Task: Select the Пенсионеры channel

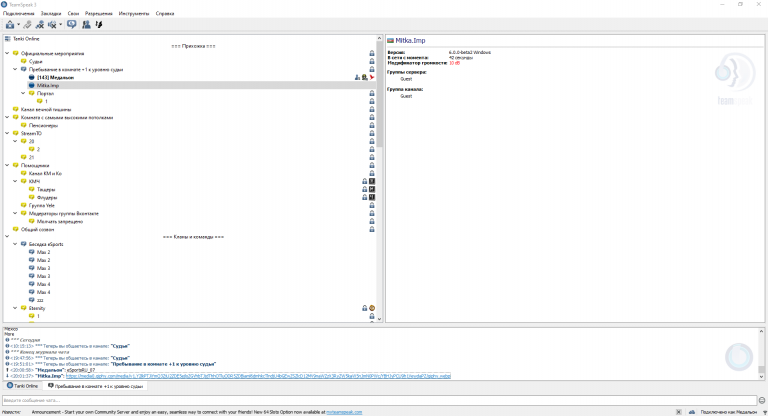Action: (x=43, y=125)
